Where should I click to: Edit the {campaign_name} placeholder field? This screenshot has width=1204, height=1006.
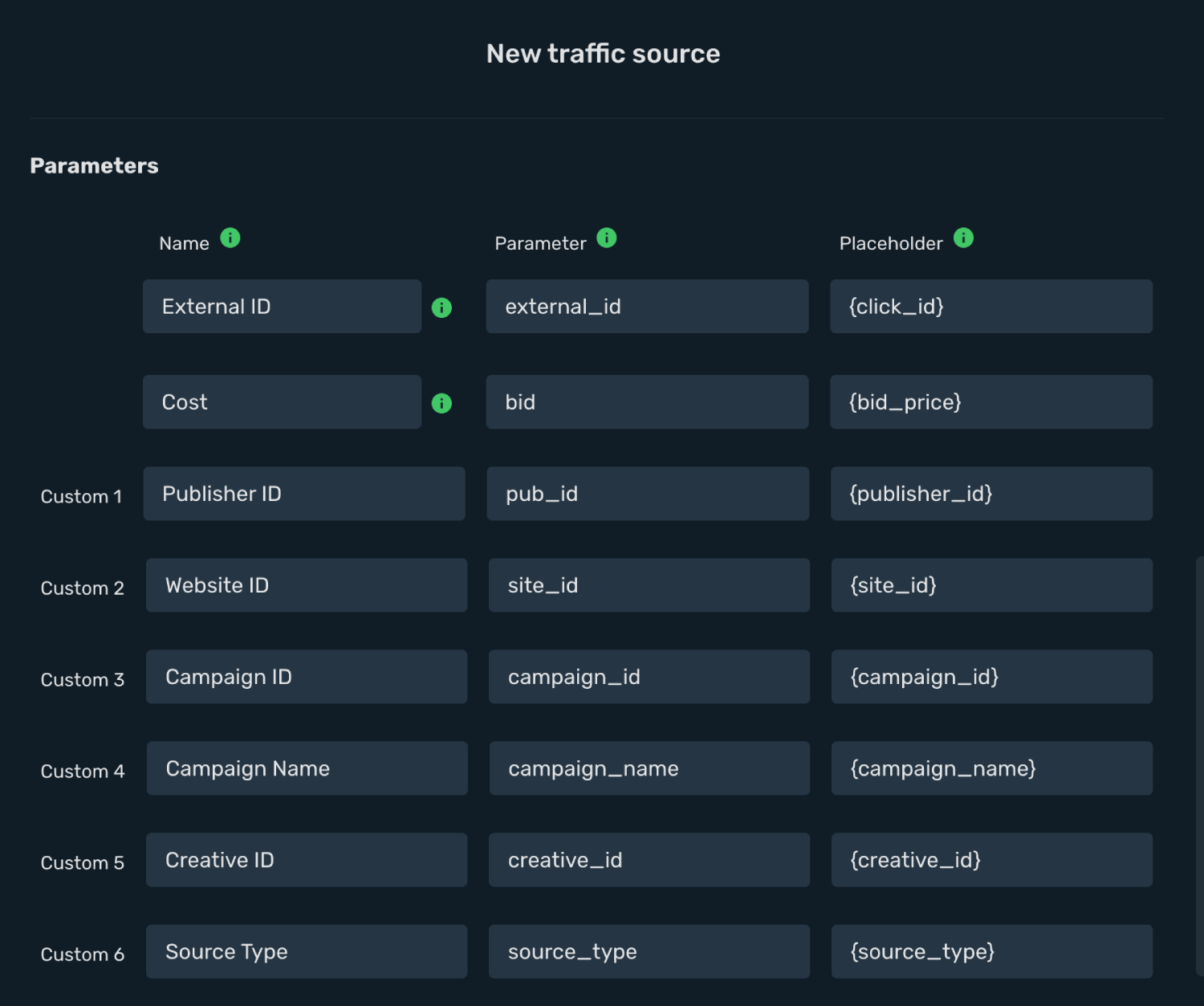point(992,768)
